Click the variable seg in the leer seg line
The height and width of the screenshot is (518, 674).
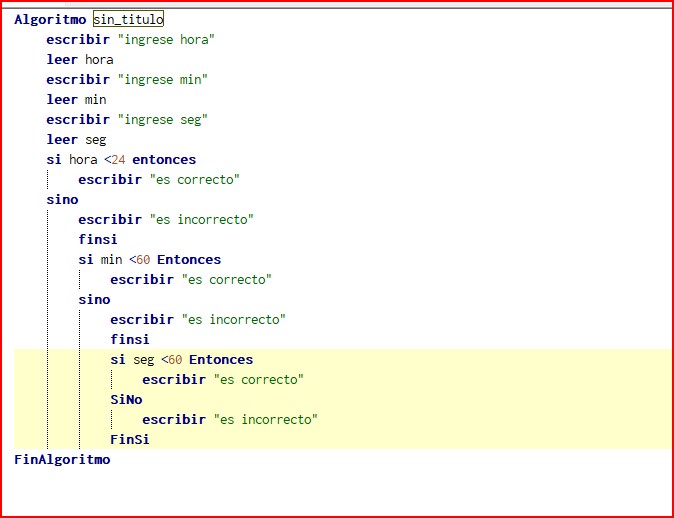[94, 139]
